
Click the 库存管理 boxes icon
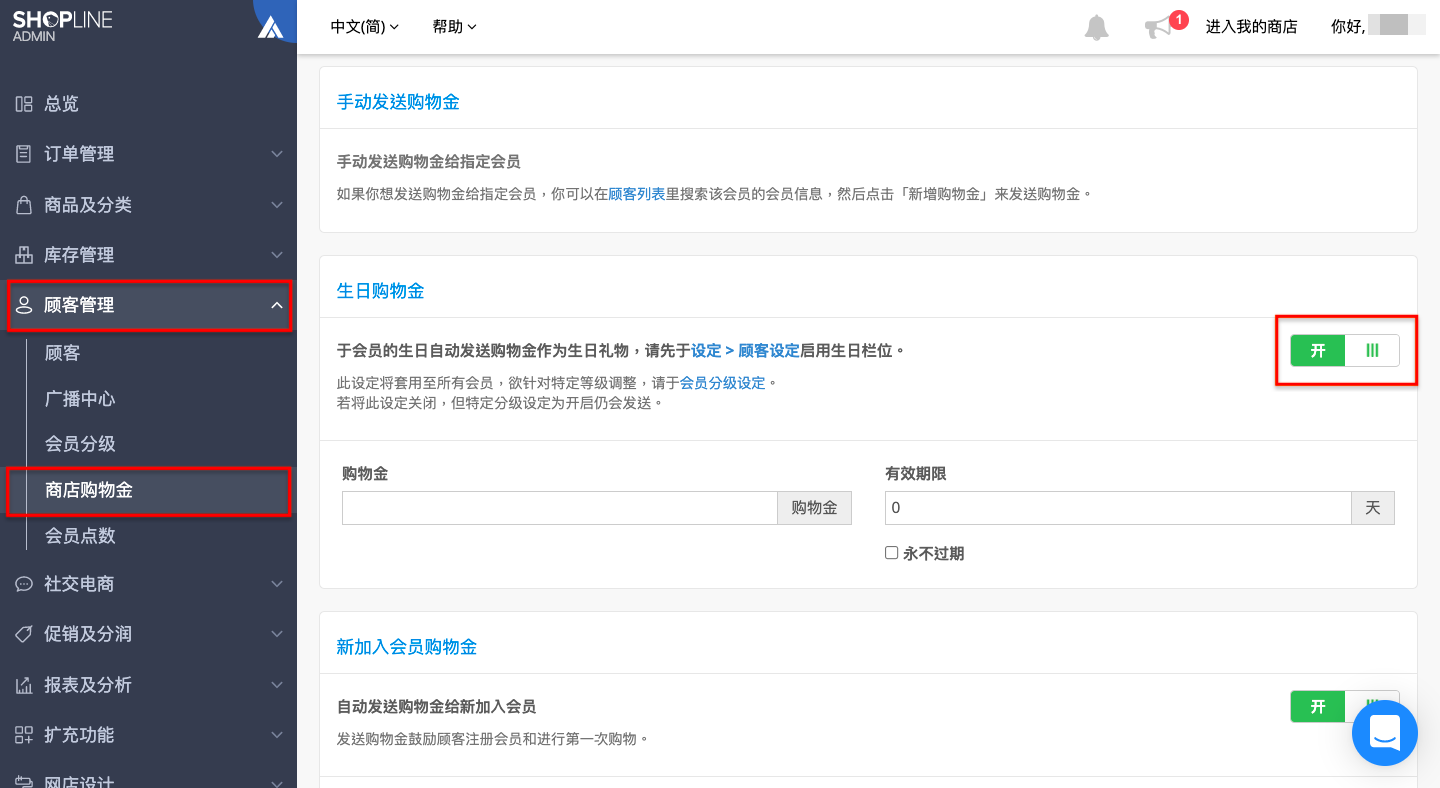(24, 255)
